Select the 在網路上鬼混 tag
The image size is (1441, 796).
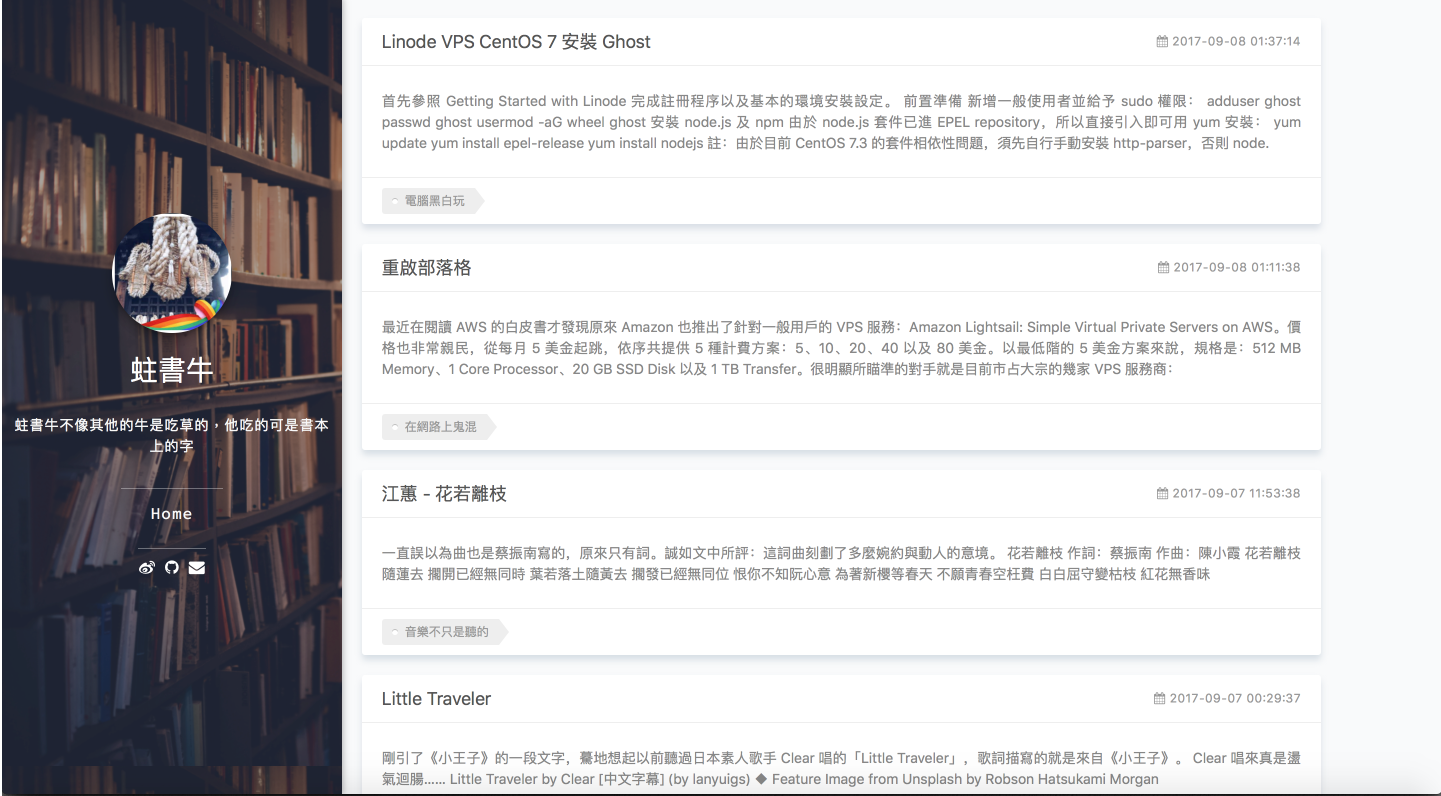coord(439,427)
